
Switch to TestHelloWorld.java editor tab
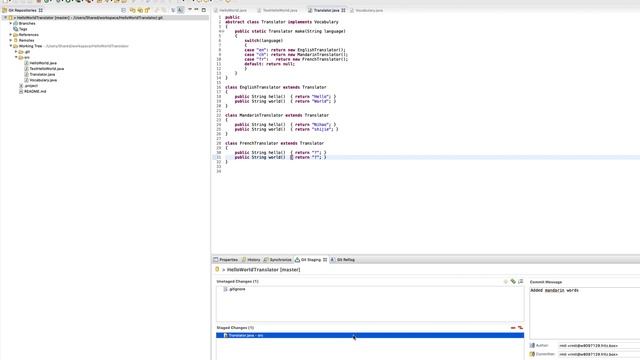point(277,10)
